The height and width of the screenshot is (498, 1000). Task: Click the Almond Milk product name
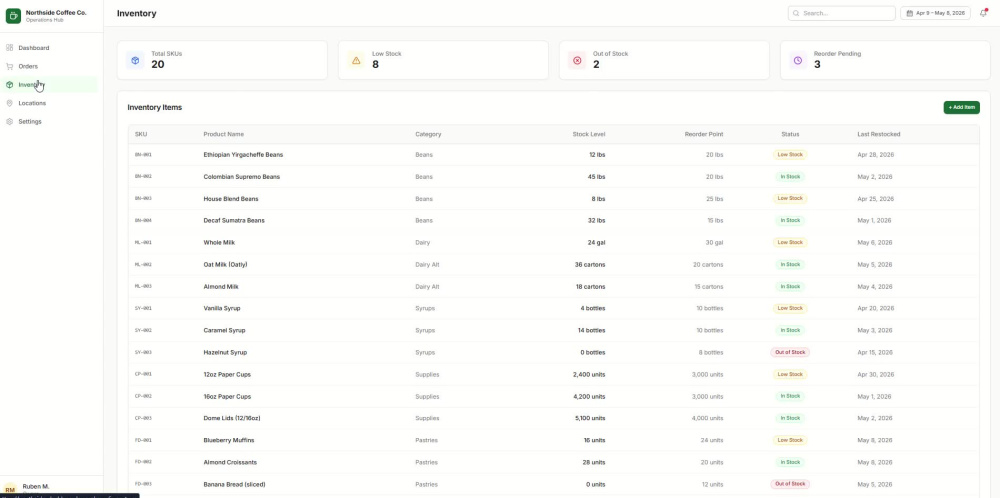(x=221, y=287)
